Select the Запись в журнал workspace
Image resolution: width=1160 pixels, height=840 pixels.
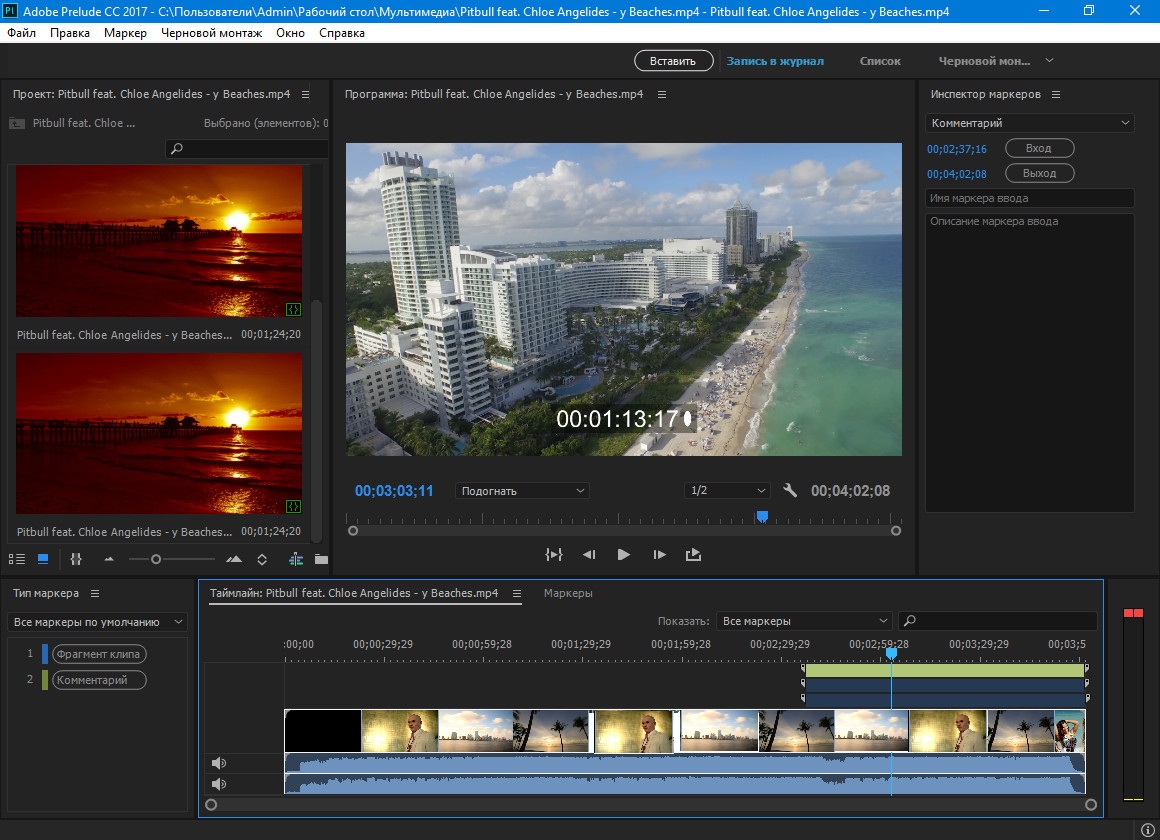[775, 61]
